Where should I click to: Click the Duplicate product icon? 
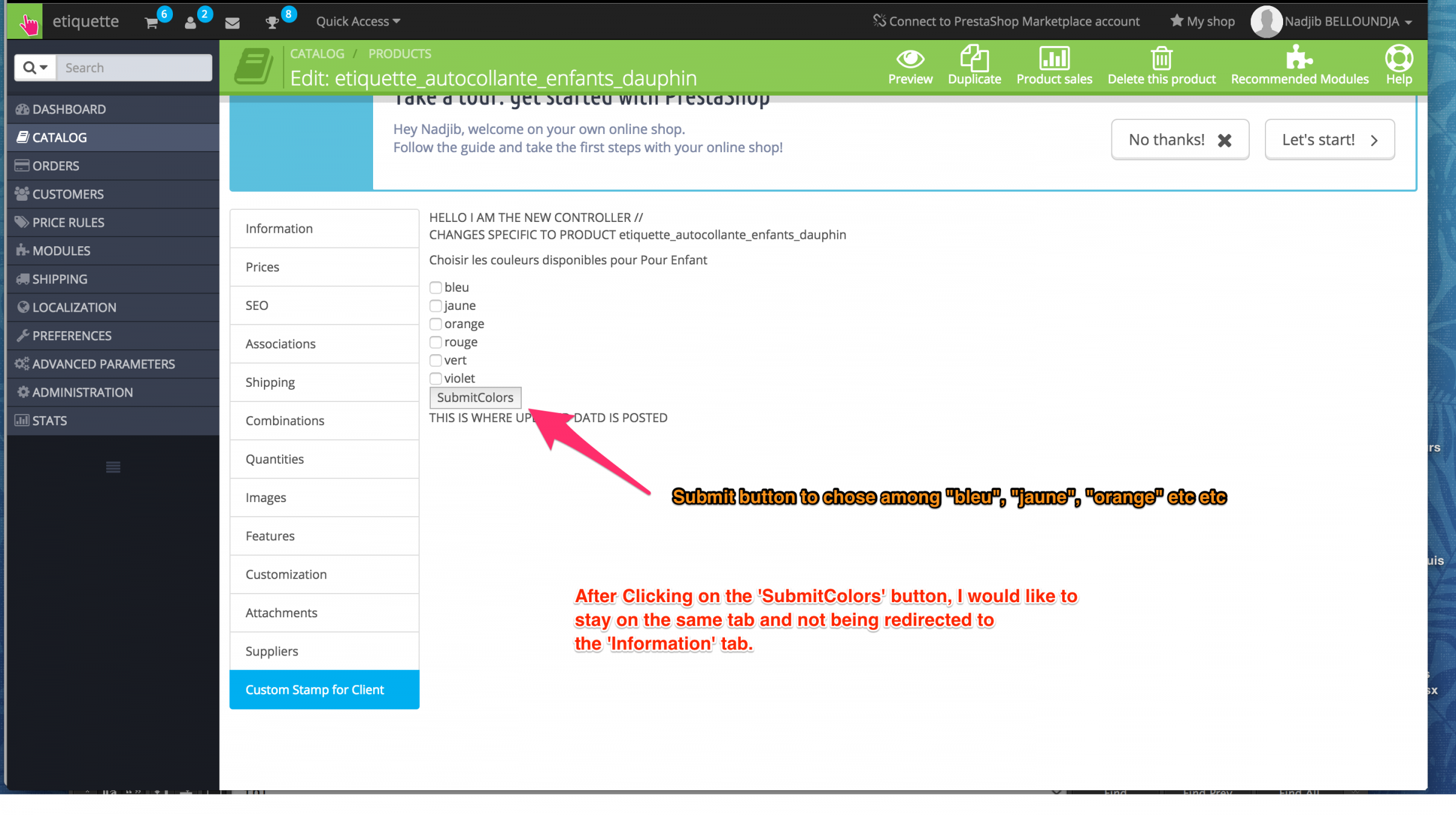tap(974, 59)
